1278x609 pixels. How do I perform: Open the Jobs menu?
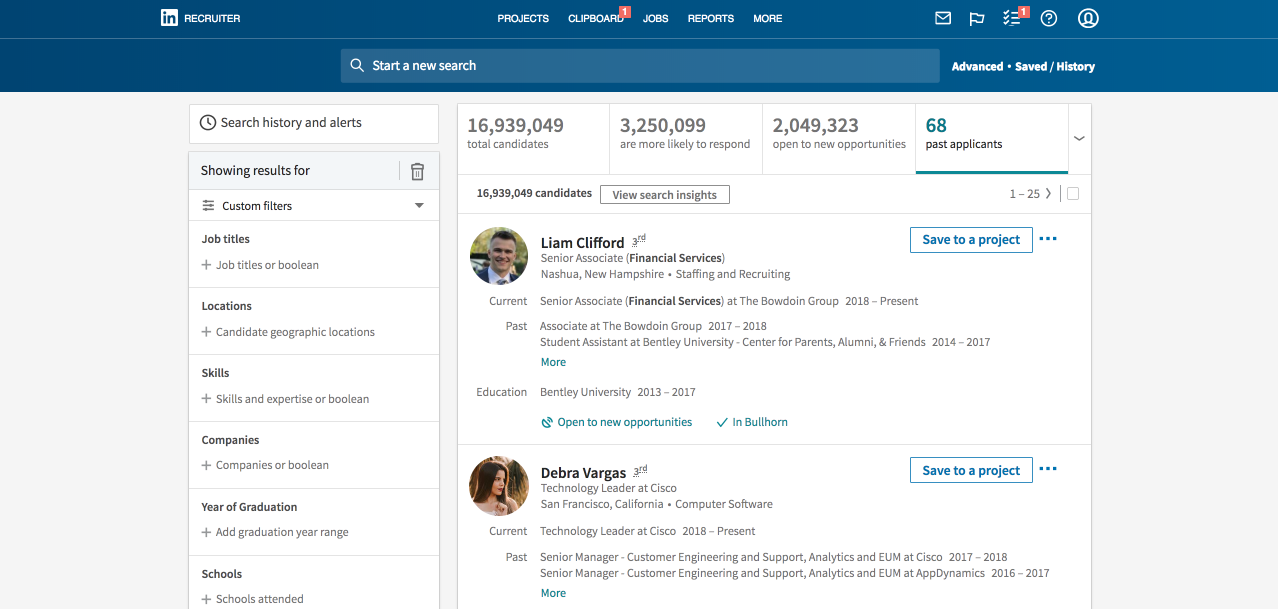[x=656, y=19]
